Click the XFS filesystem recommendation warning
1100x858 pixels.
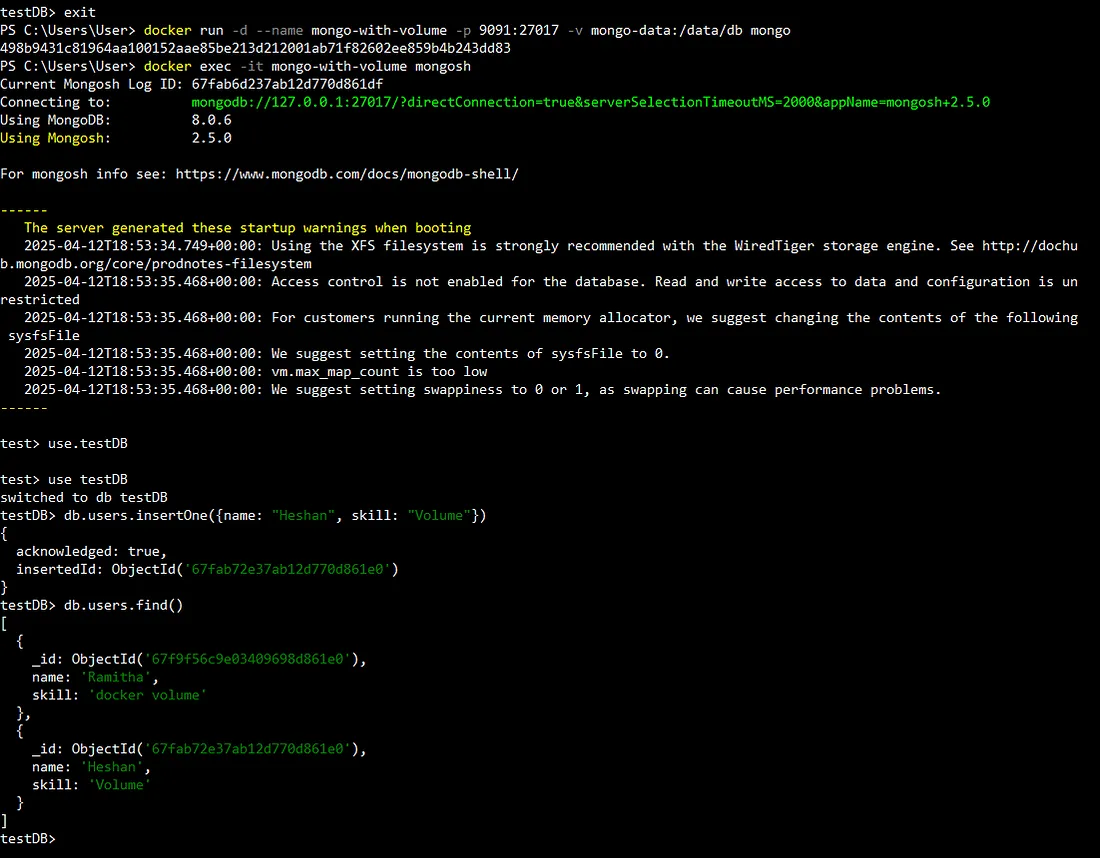(x=539, y=255)
